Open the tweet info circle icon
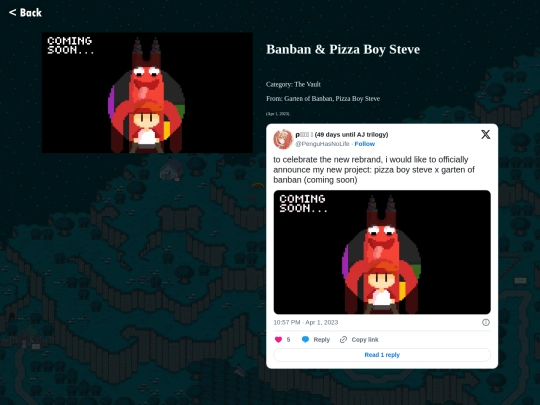Screen dimensions: 540x405 486,322
